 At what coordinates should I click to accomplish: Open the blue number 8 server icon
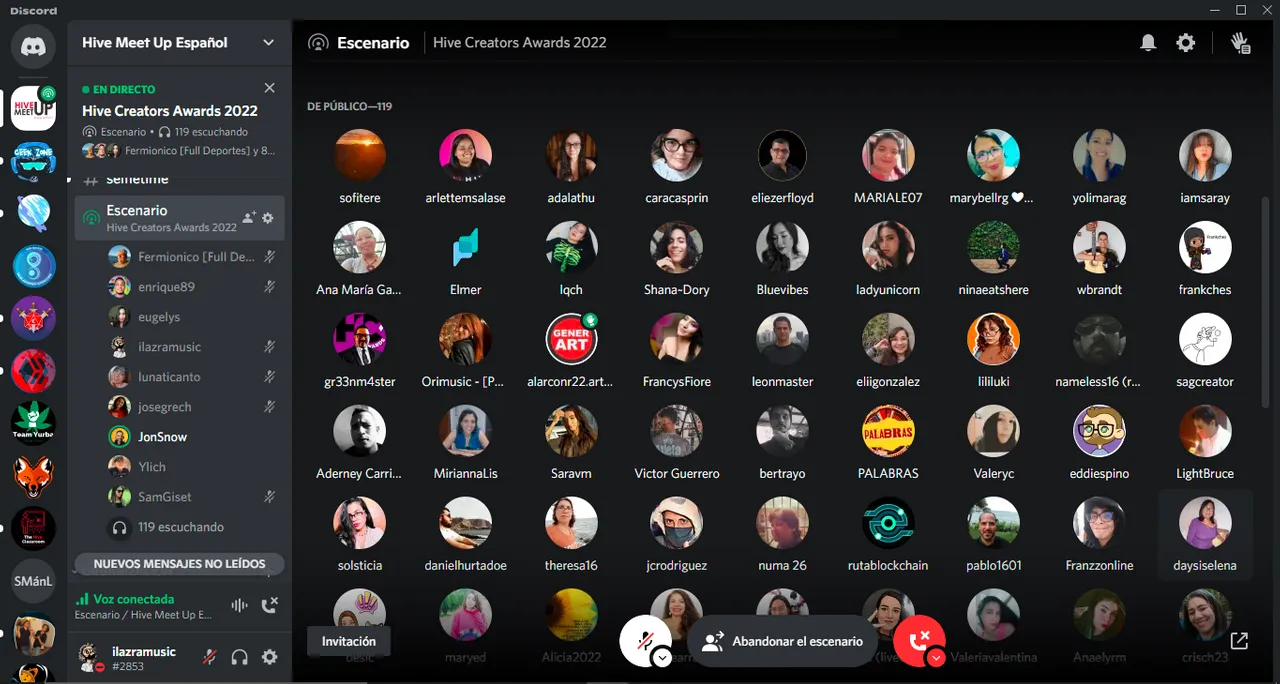point(33,265)
